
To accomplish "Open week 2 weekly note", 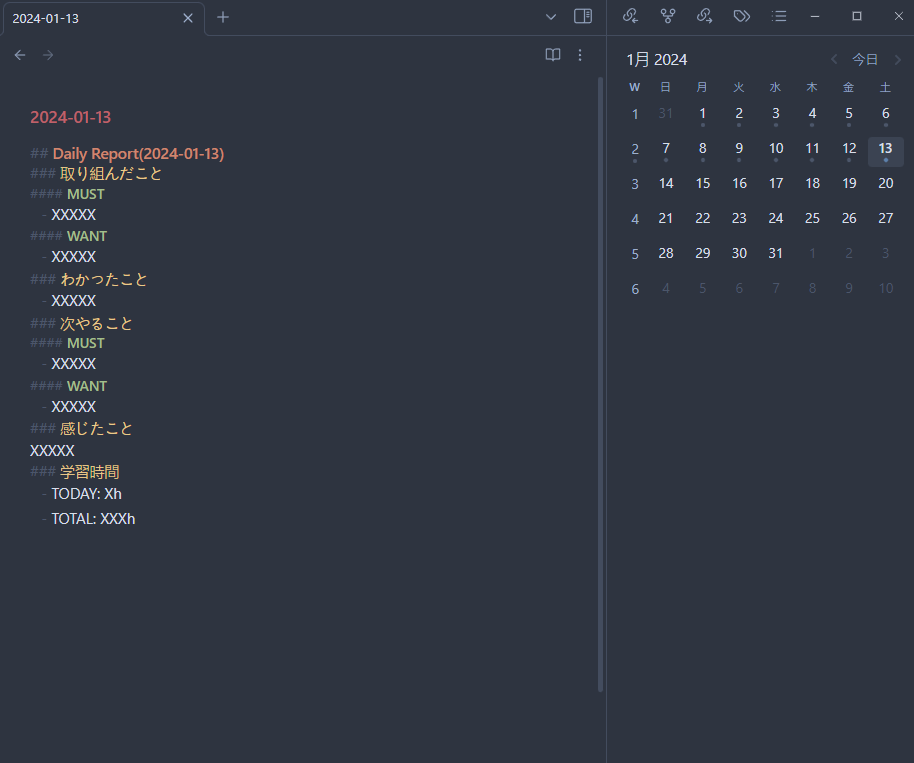I will tap(635, 150).
